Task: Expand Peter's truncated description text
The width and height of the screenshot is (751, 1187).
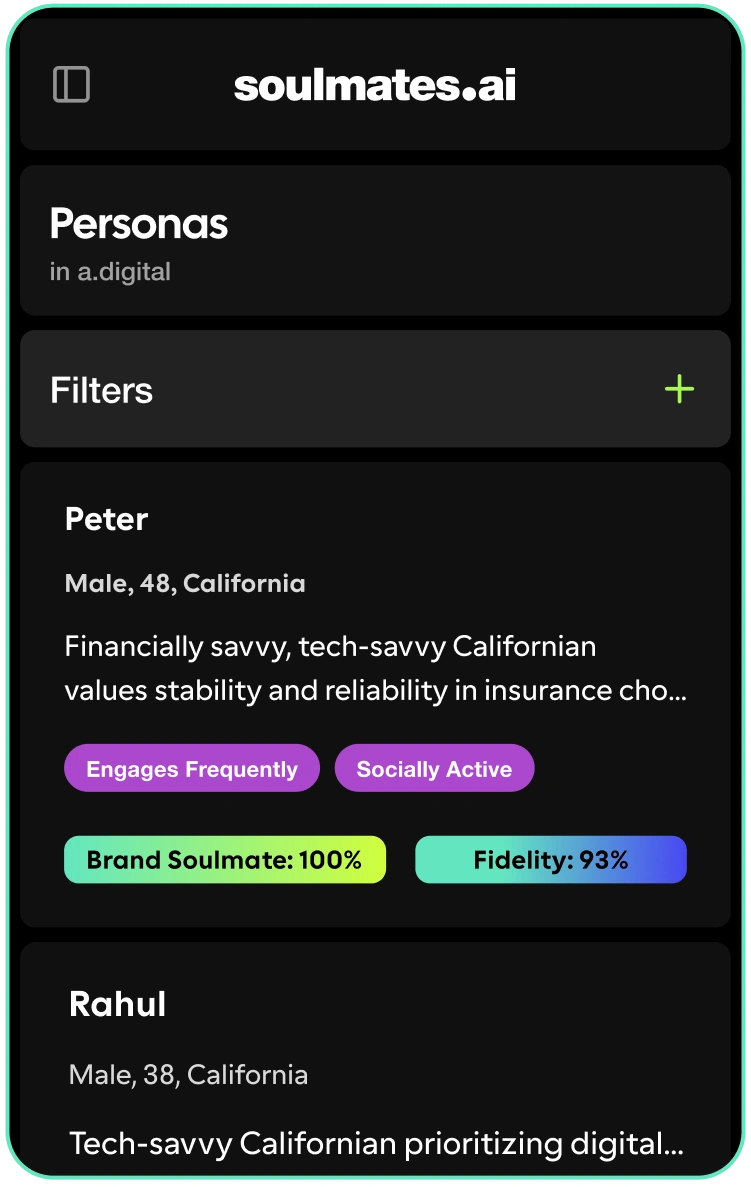Action: (375, 668)
